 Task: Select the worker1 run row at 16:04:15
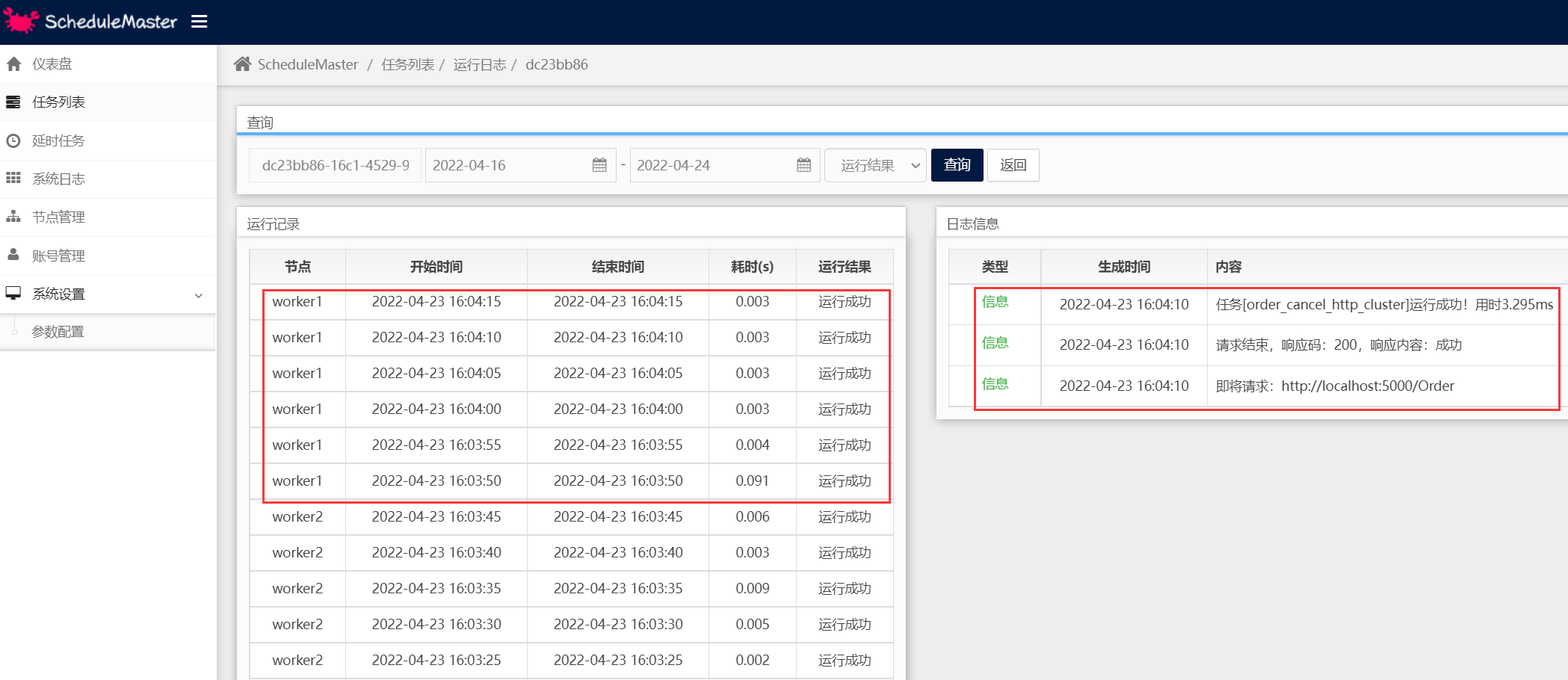(572, 302)
